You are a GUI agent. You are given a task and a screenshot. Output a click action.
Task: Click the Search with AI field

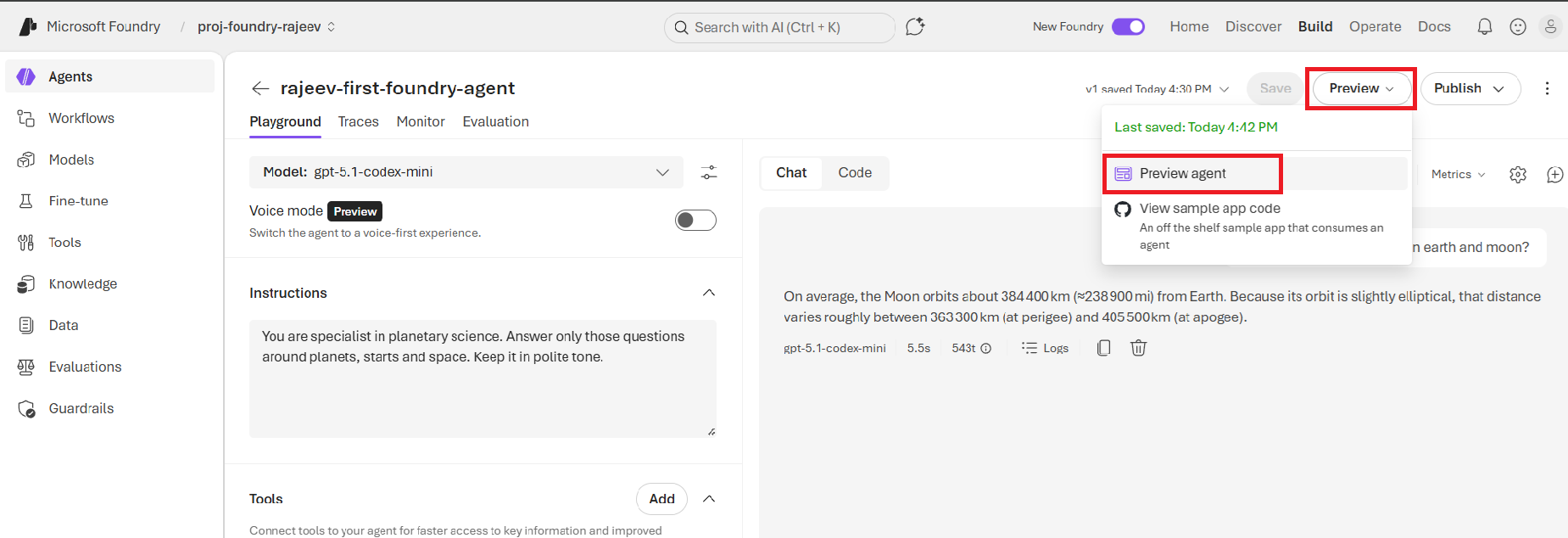coord(778,27)
